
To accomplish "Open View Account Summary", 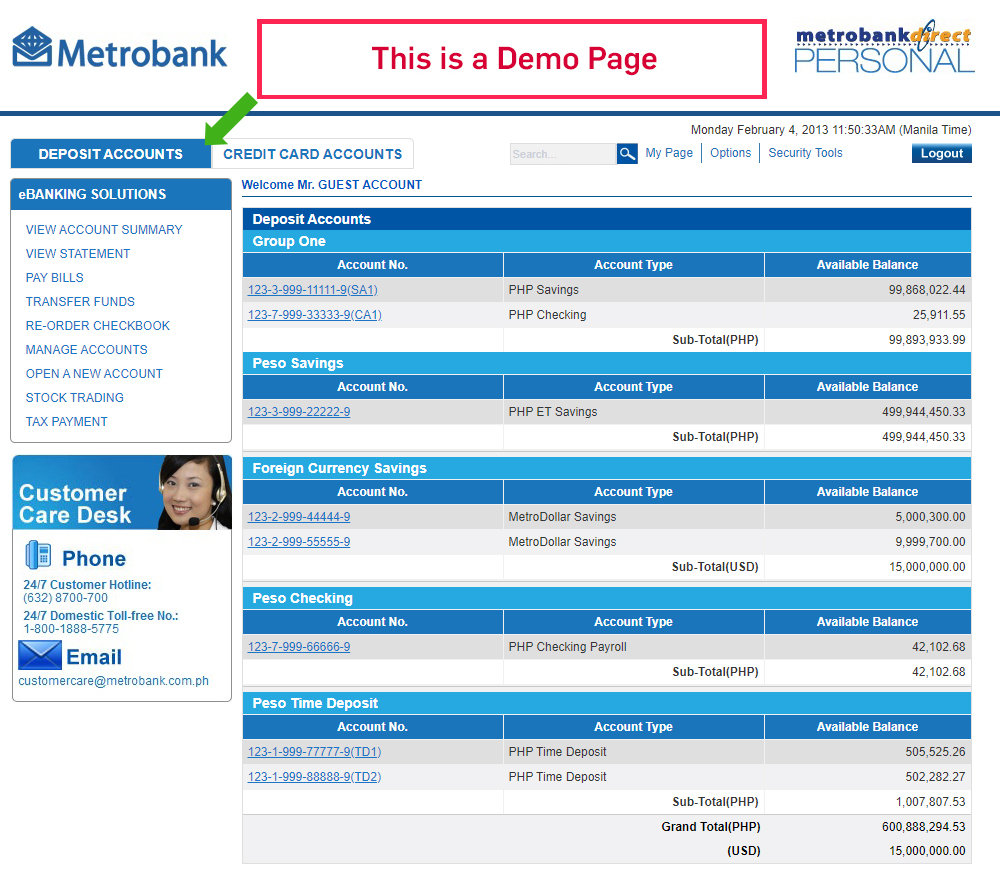I will click(104, 230).
